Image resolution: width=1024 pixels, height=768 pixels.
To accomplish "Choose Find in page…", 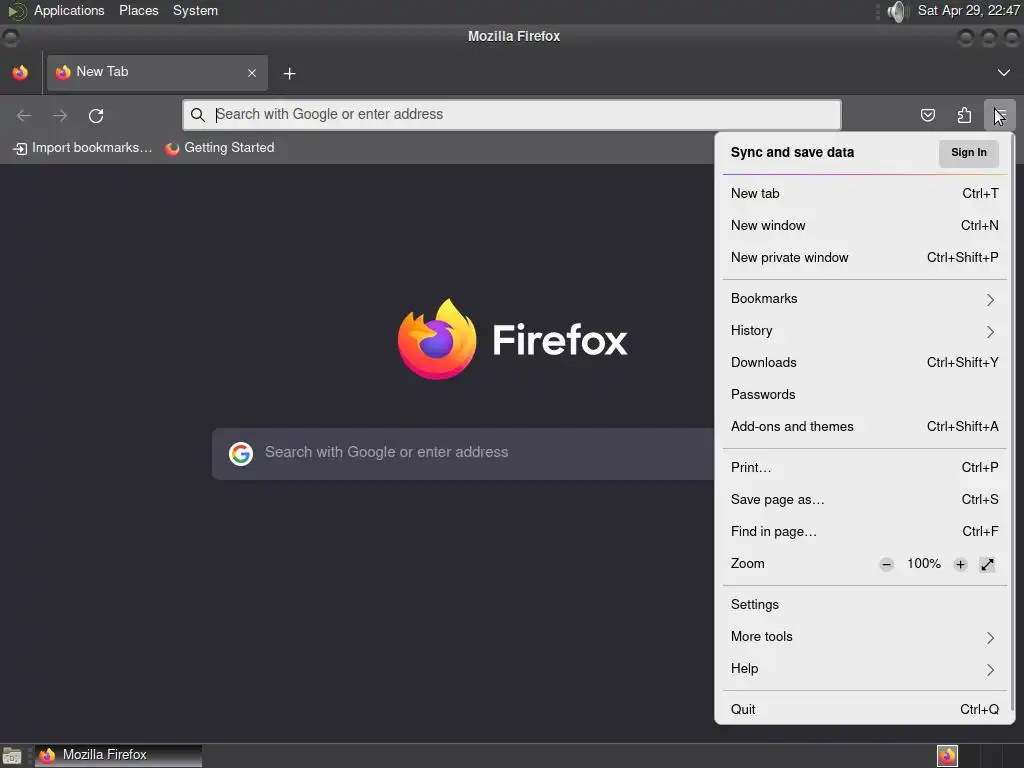I will (864, 532).
